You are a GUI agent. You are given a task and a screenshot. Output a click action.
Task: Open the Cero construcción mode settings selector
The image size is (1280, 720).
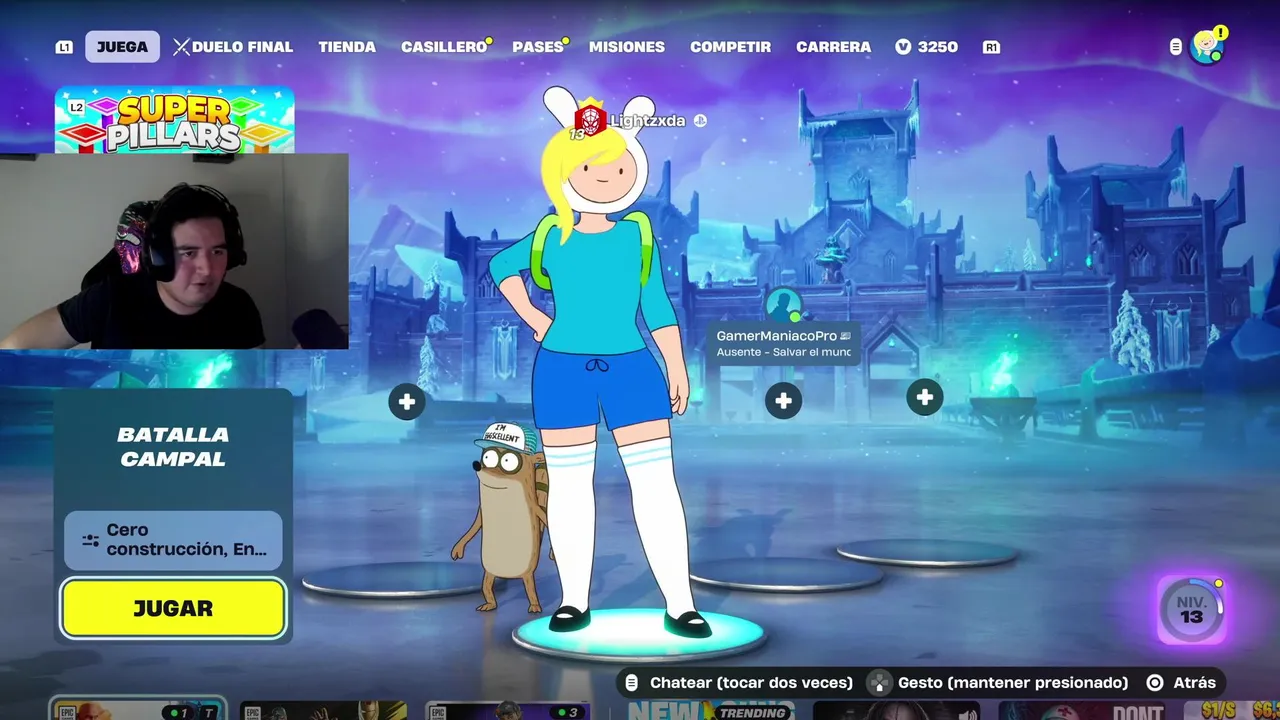tap(173, 540)
